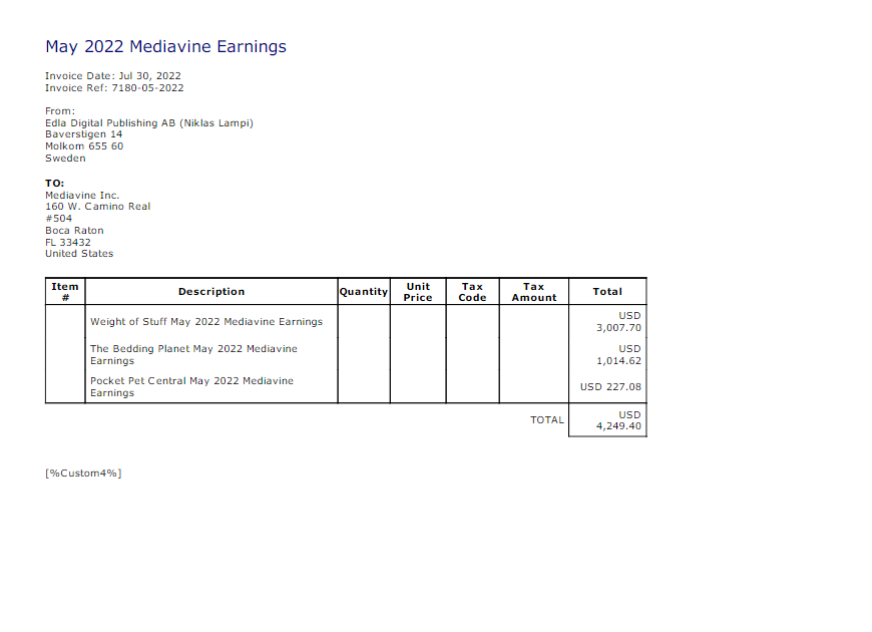Click the TOTAL label below the table
The image size is (872, 632).
(x=547, y=420)
